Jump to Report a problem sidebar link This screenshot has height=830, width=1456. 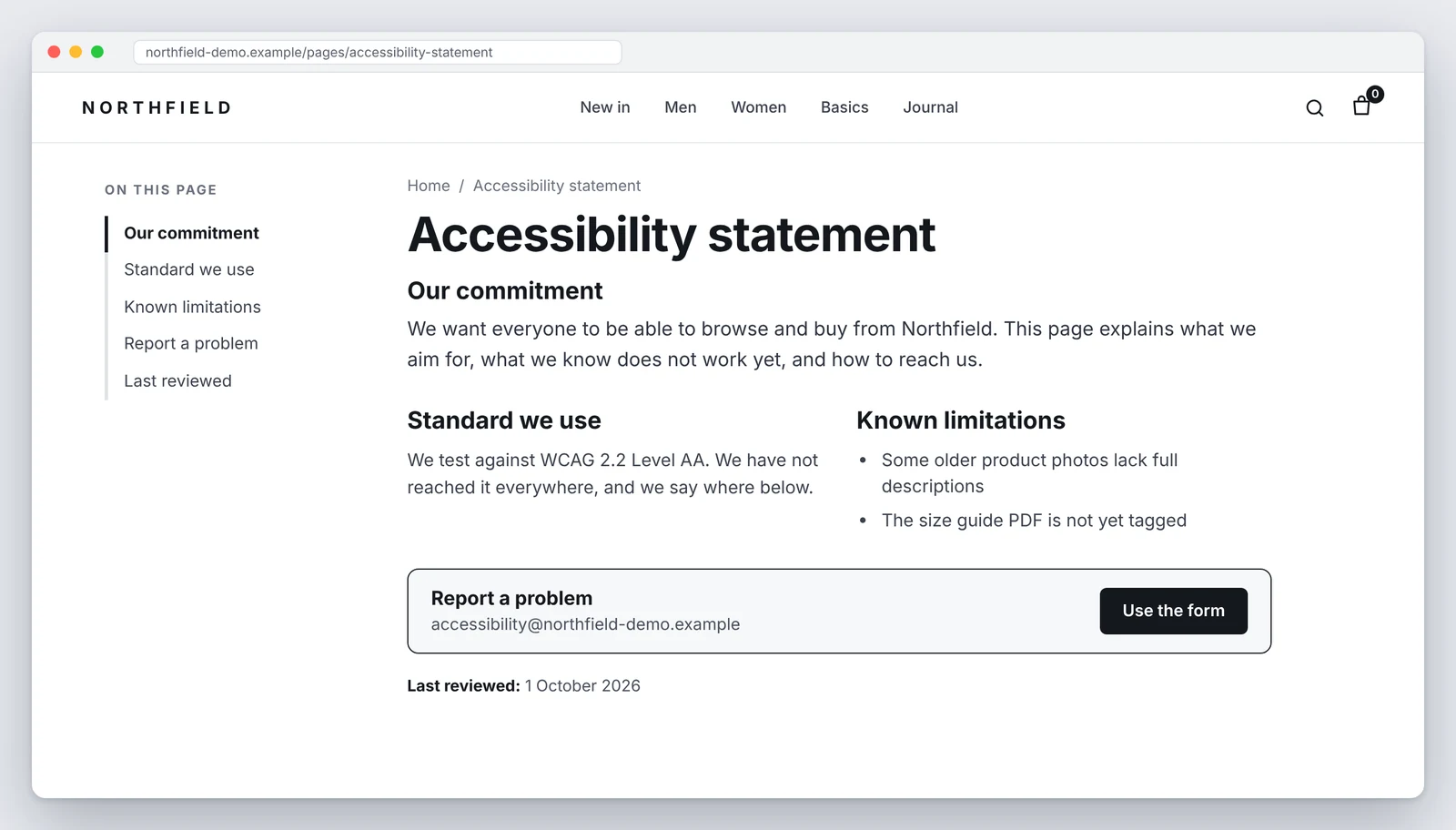pos(191,343)
